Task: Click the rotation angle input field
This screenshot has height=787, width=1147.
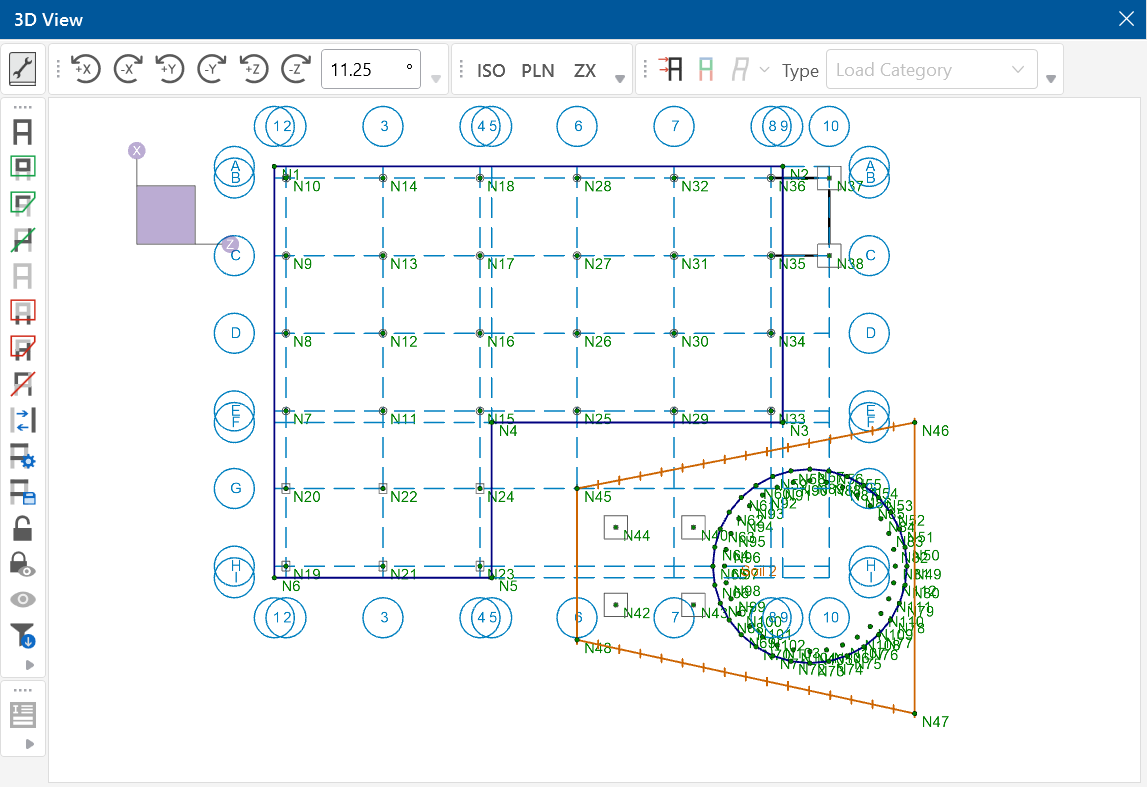Action: click(365, 70)
